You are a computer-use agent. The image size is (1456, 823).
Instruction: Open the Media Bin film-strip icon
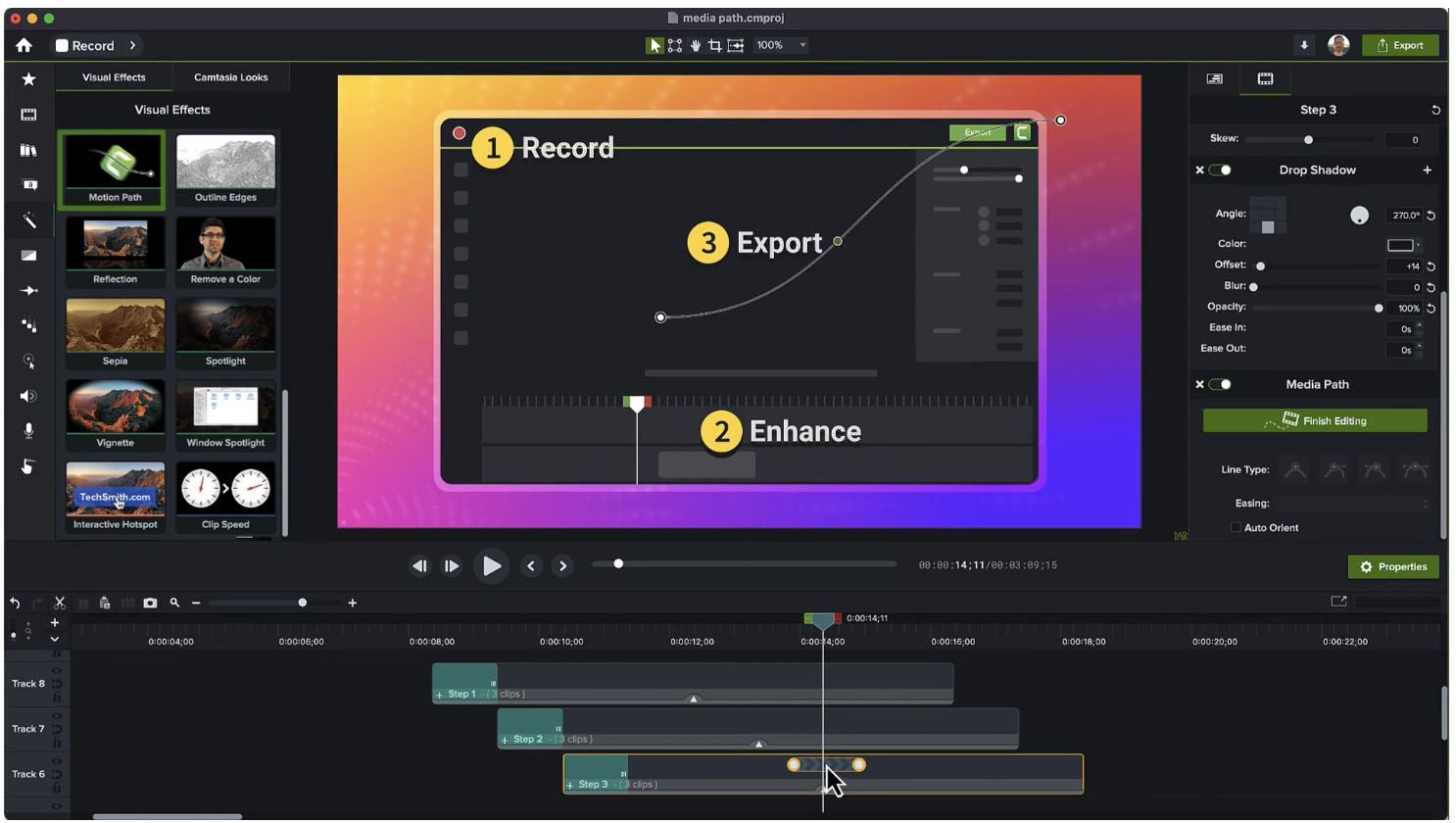28,115
